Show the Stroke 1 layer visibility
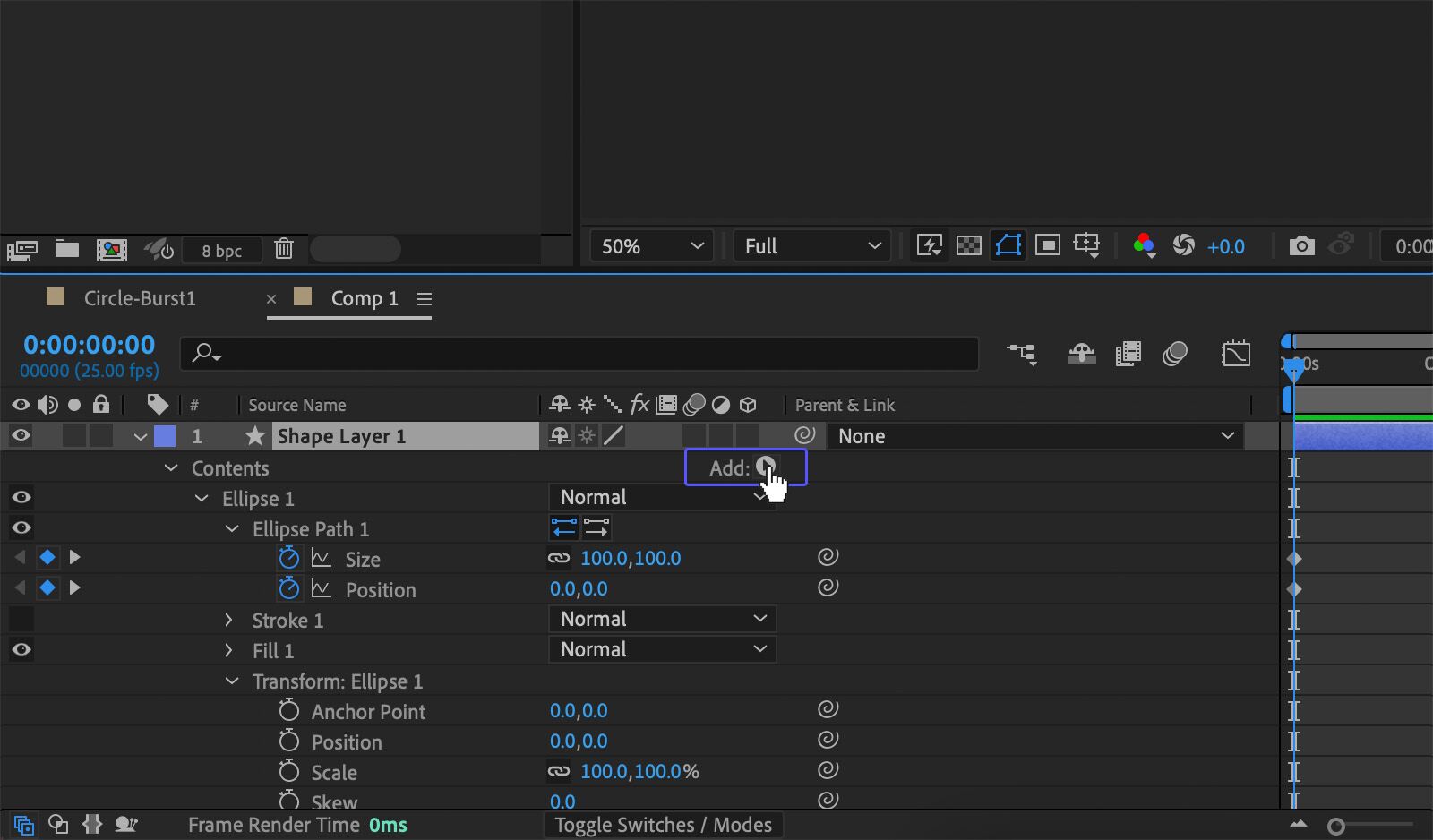1433x840 pixels. (x=21, y=619)
